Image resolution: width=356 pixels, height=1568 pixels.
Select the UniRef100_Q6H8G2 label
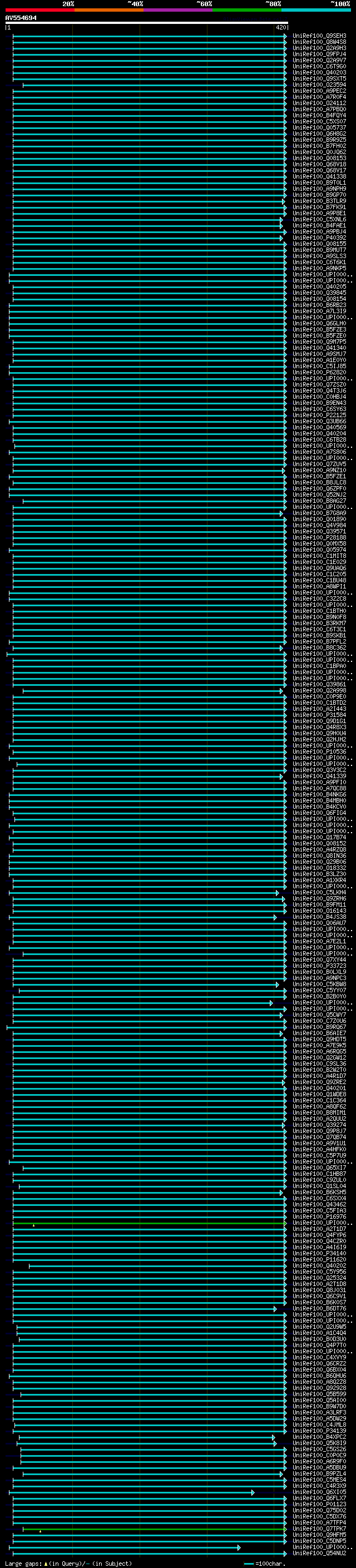319,133
